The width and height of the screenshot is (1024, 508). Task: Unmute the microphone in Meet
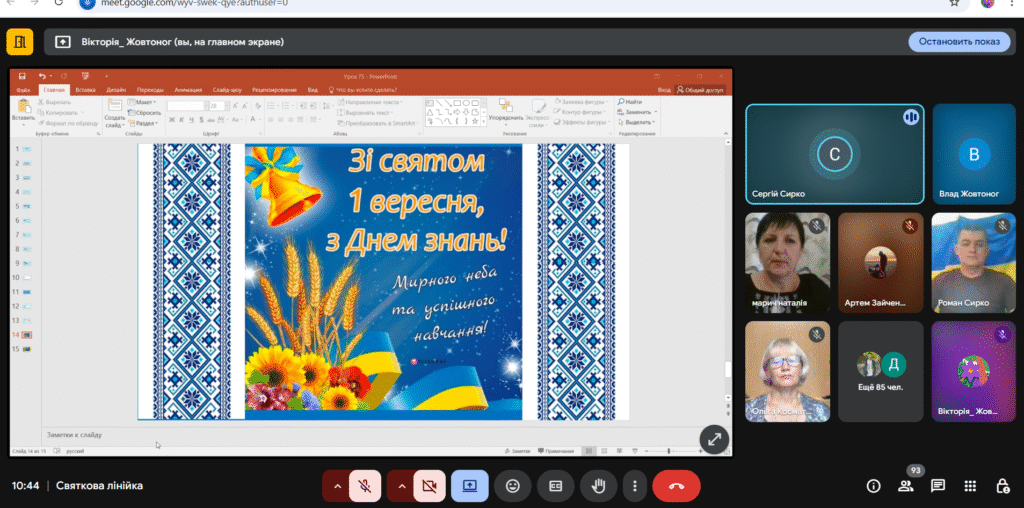[367, 486]
